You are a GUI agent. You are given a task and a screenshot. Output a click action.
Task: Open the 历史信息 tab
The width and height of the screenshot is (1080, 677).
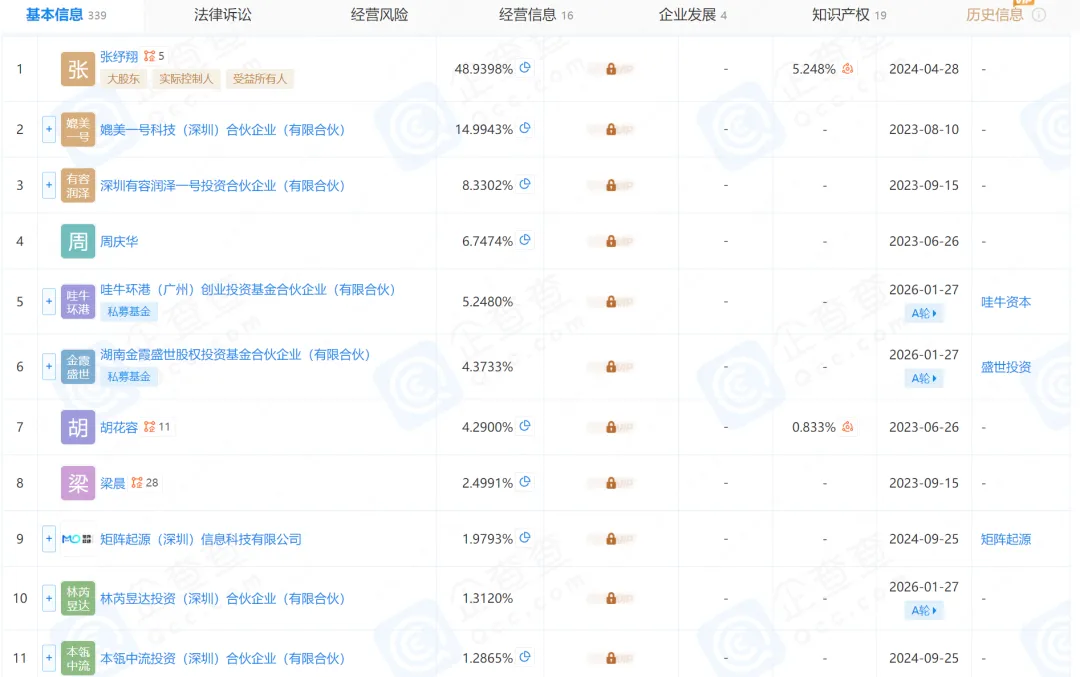pos(994,14)
